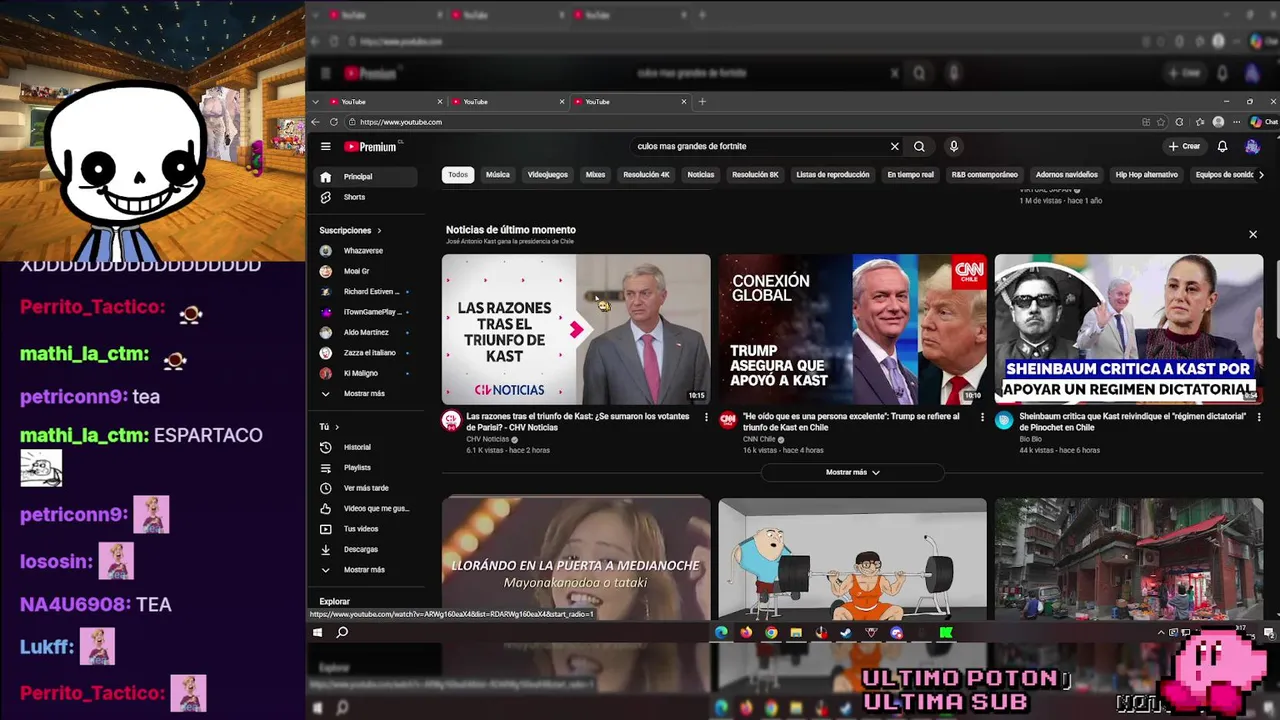
Task: Dismiss the Noticias de último momento shelf
Action: click(x=1253, y=234)
